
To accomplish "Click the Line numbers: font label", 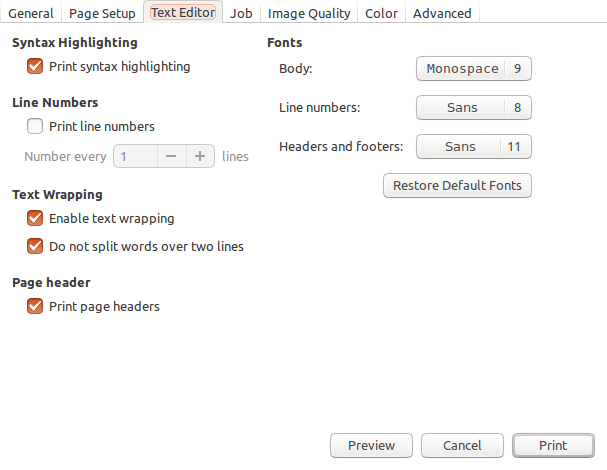I will 319,108.
